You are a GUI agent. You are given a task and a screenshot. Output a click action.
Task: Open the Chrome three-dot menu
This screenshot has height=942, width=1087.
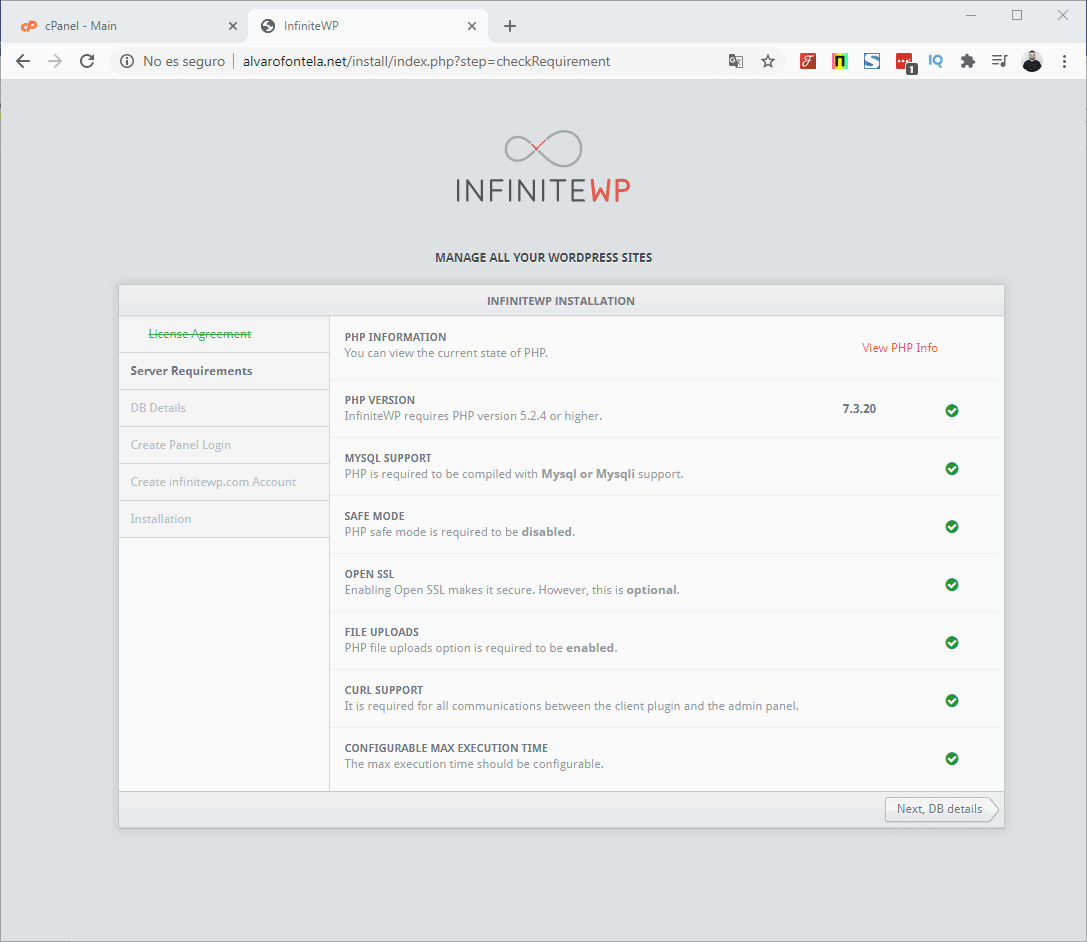click(x=1064, y=61)
